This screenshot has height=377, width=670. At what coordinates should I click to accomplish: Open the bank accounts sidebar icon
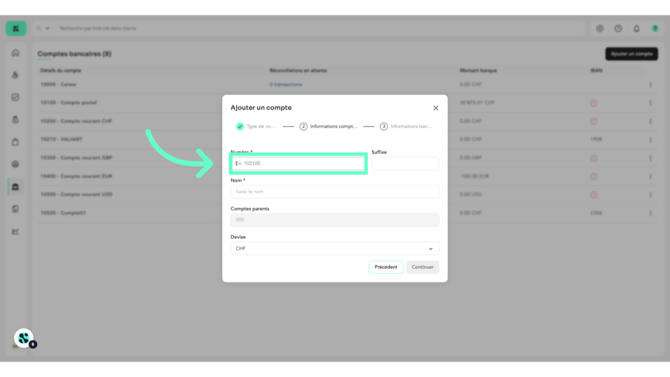pos(15,187)
